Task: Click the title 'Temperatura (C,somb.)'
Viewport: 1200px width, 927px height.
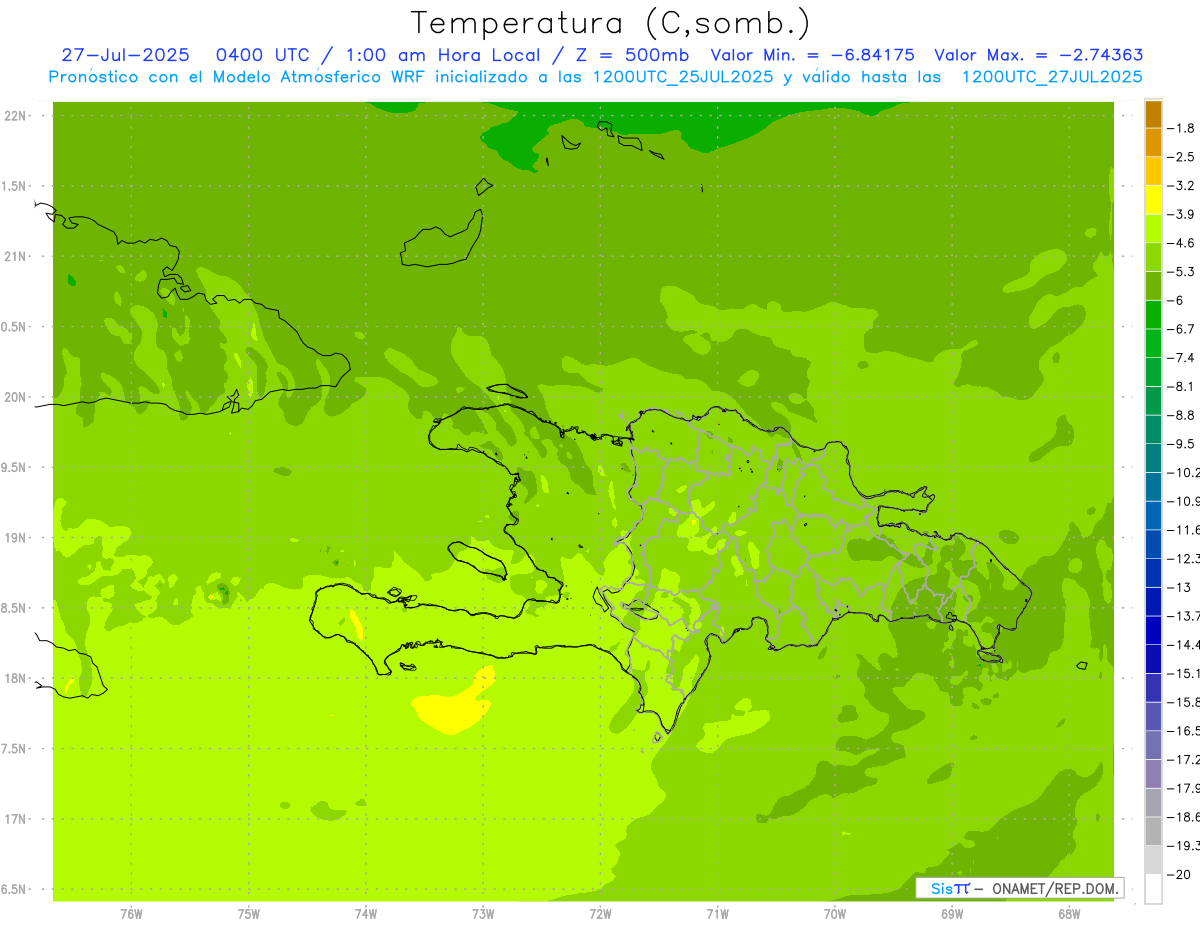Action: 611,23
